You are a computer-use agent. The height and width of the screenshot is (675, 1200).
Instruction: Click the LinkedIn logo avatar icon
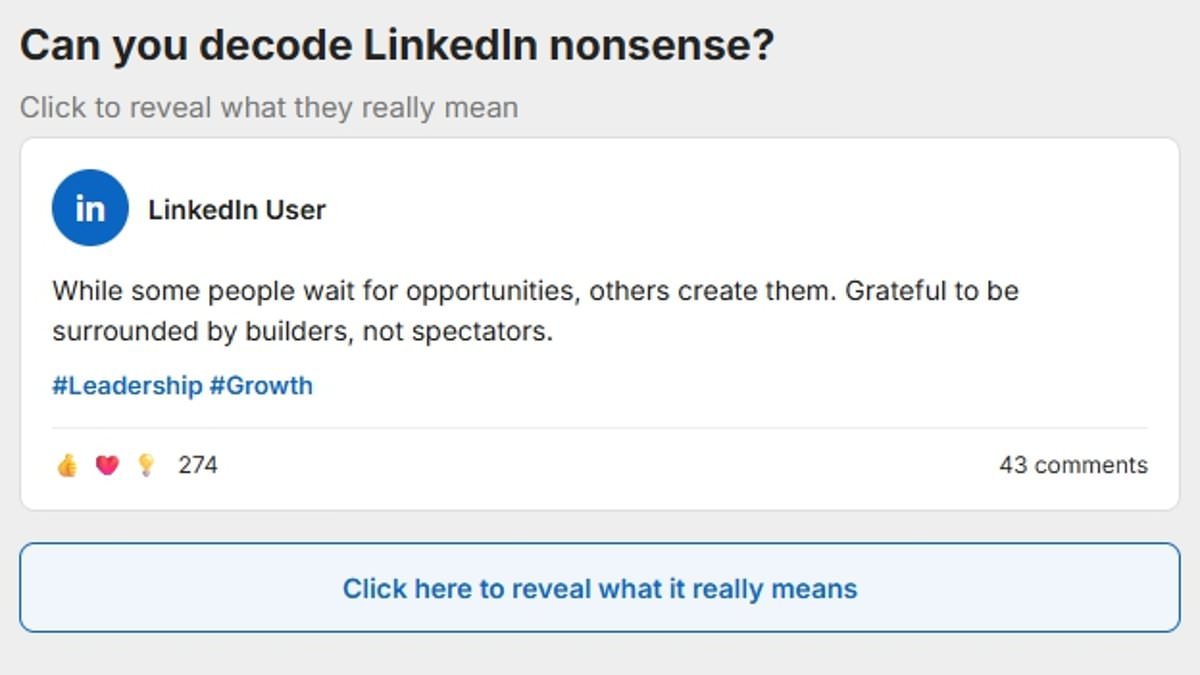(89, 207)
